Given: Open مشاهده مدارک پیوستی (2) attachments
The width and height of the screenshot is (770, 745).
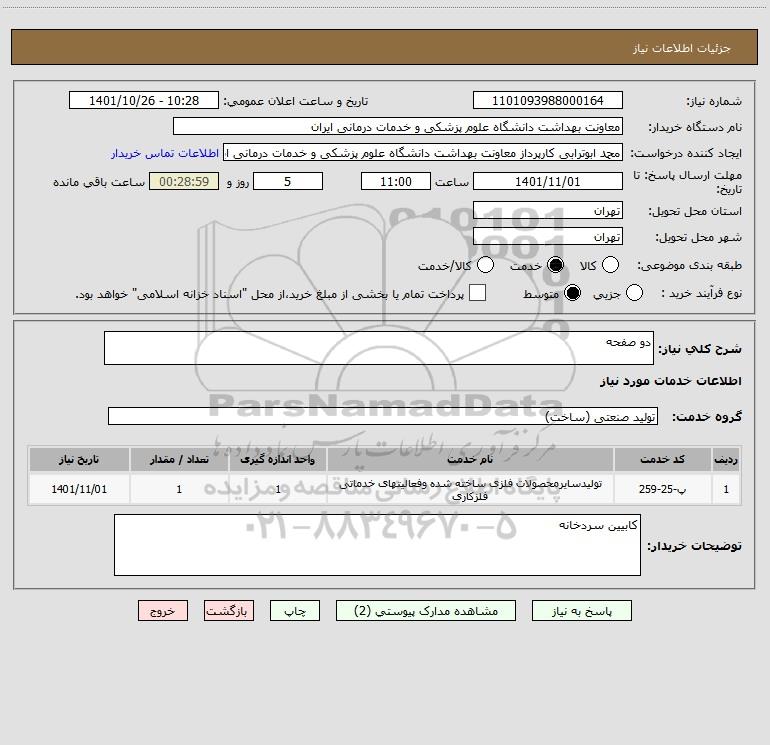Looking at the screenshot, I should click(426, 611).
